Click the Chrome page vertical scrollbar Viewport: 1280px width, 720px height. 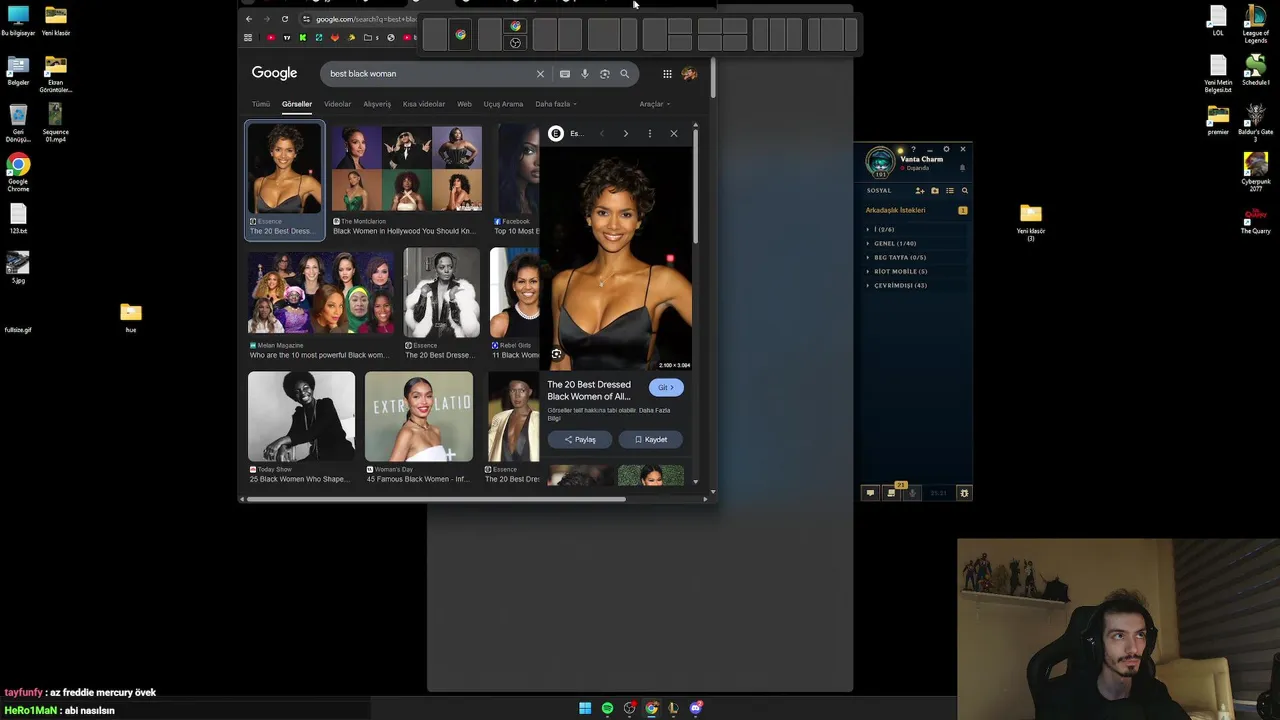click(x=714, y=78)
